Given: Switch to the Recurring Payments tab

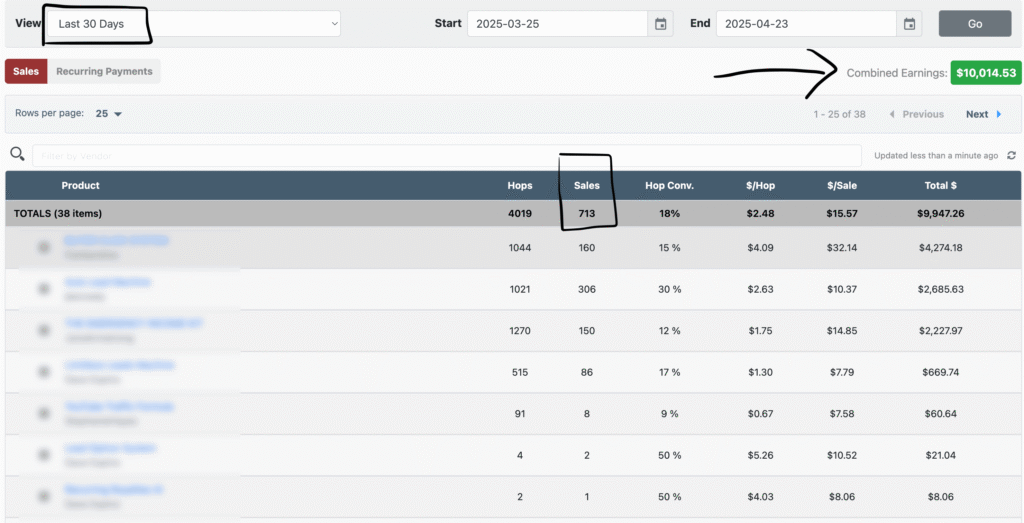Looking at the screenshot, I should [x=104, y=71].
